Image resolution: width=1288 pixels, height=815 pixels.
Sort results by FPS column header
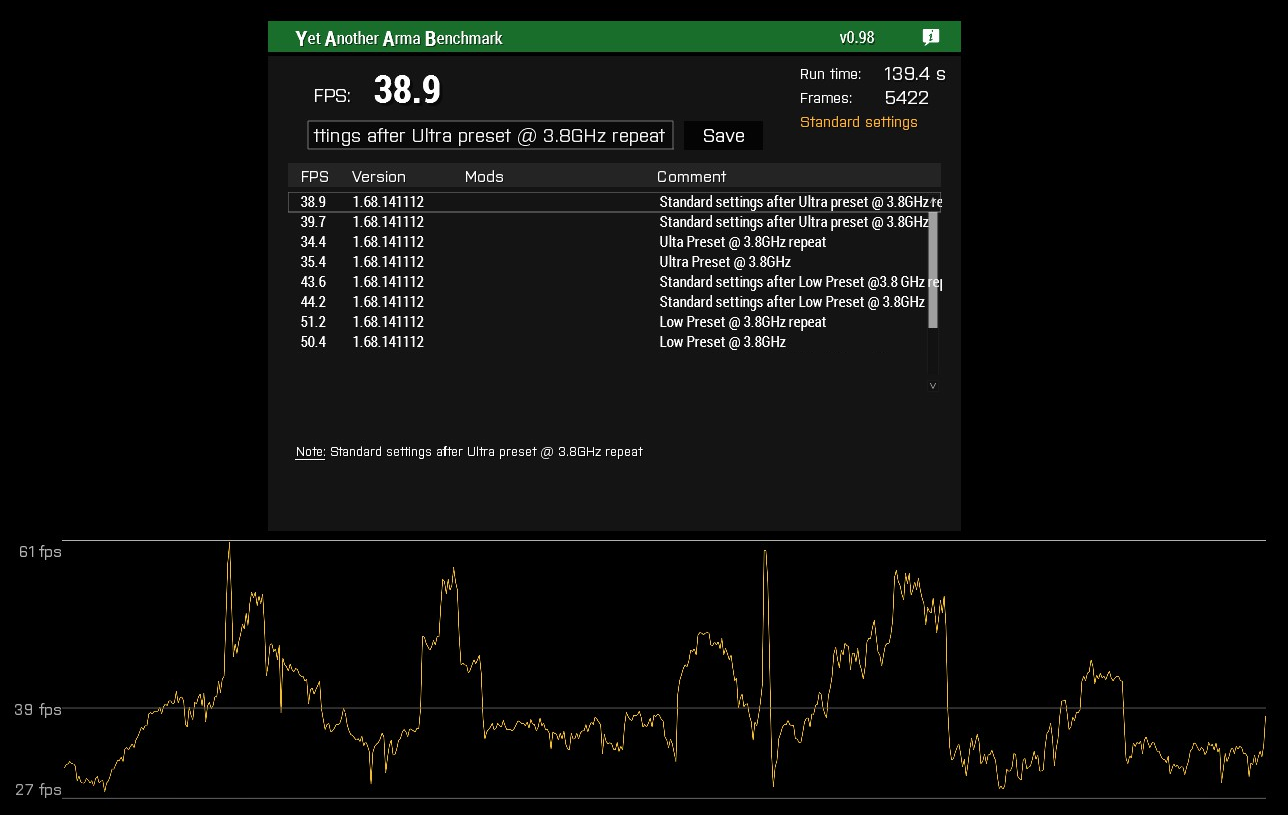coord(315,177)
